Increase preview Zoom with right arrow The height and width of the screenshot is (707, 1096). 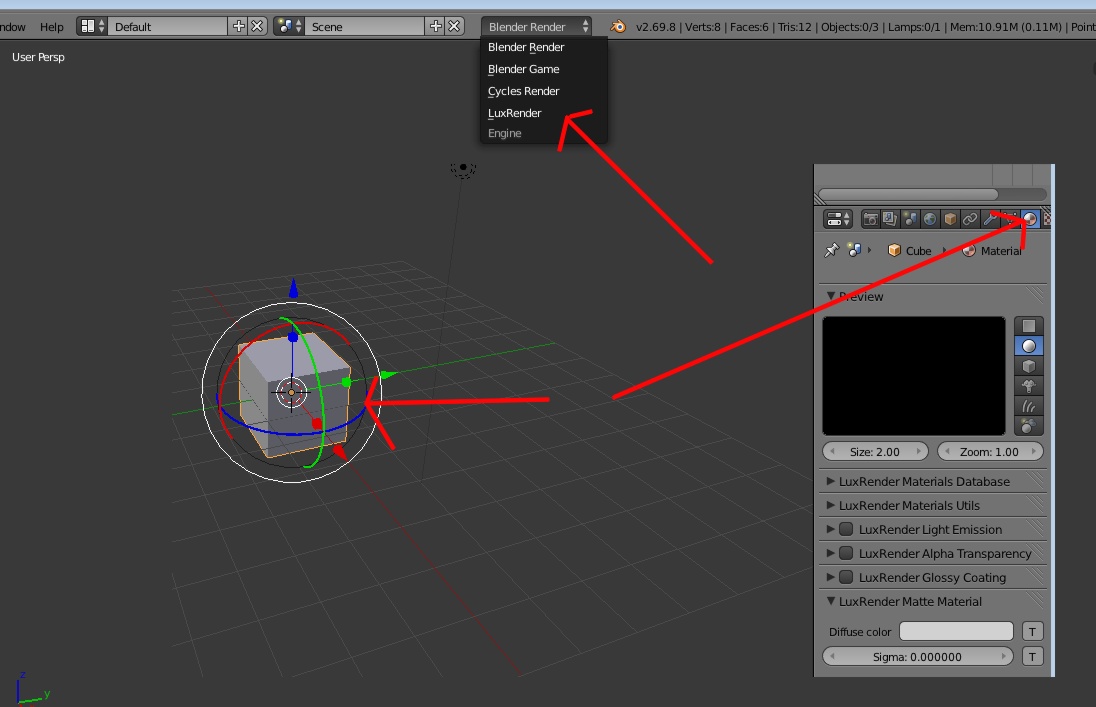[x=1034, y=452]
